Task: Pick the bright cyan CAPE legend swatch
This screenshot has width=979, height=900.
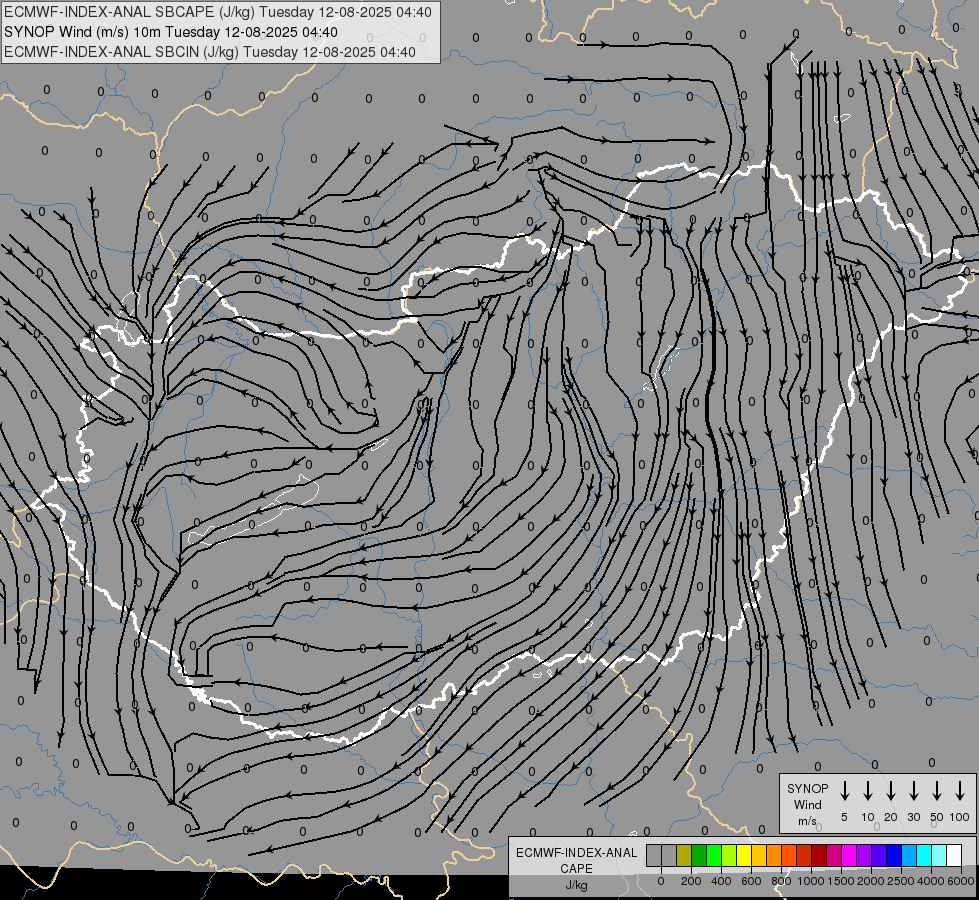Action: (923, 855)
